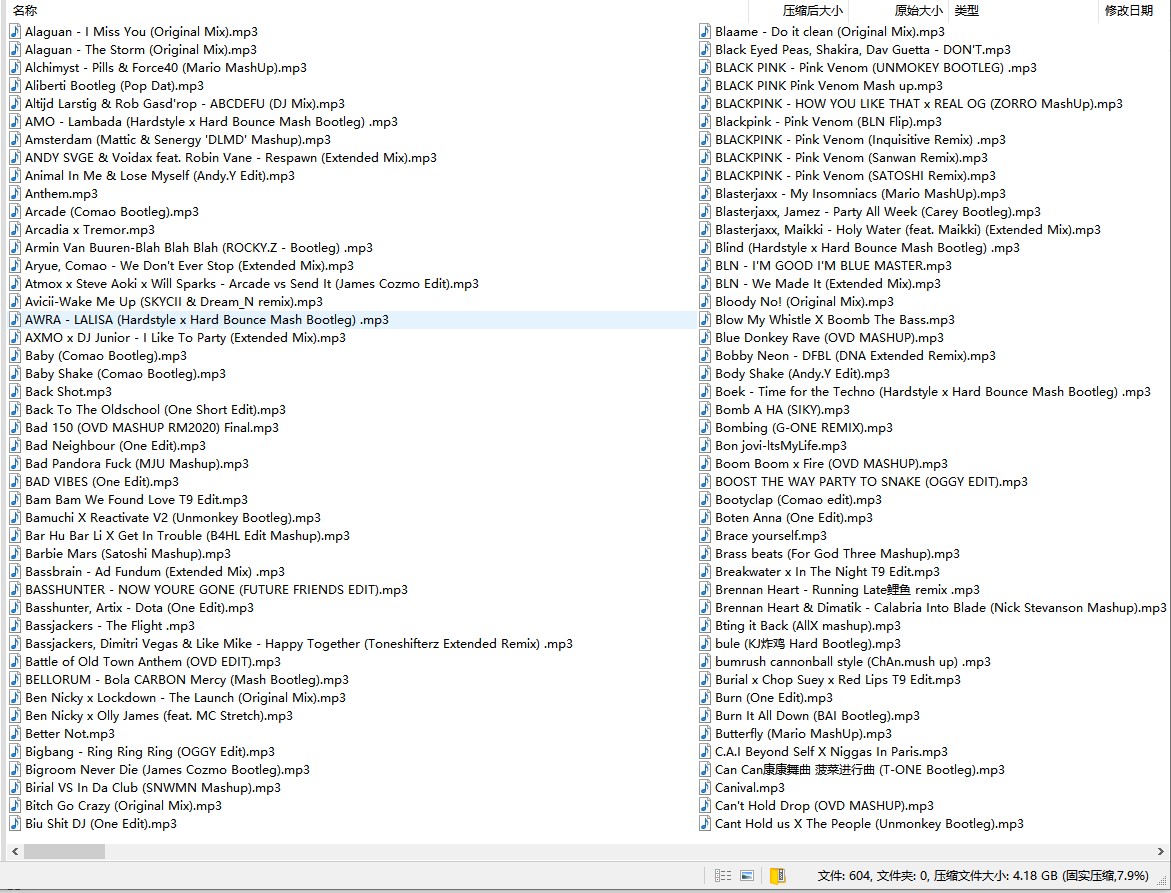
Task: Click the audio icon next to Back Shot.mp3
Action: [15, 392]
